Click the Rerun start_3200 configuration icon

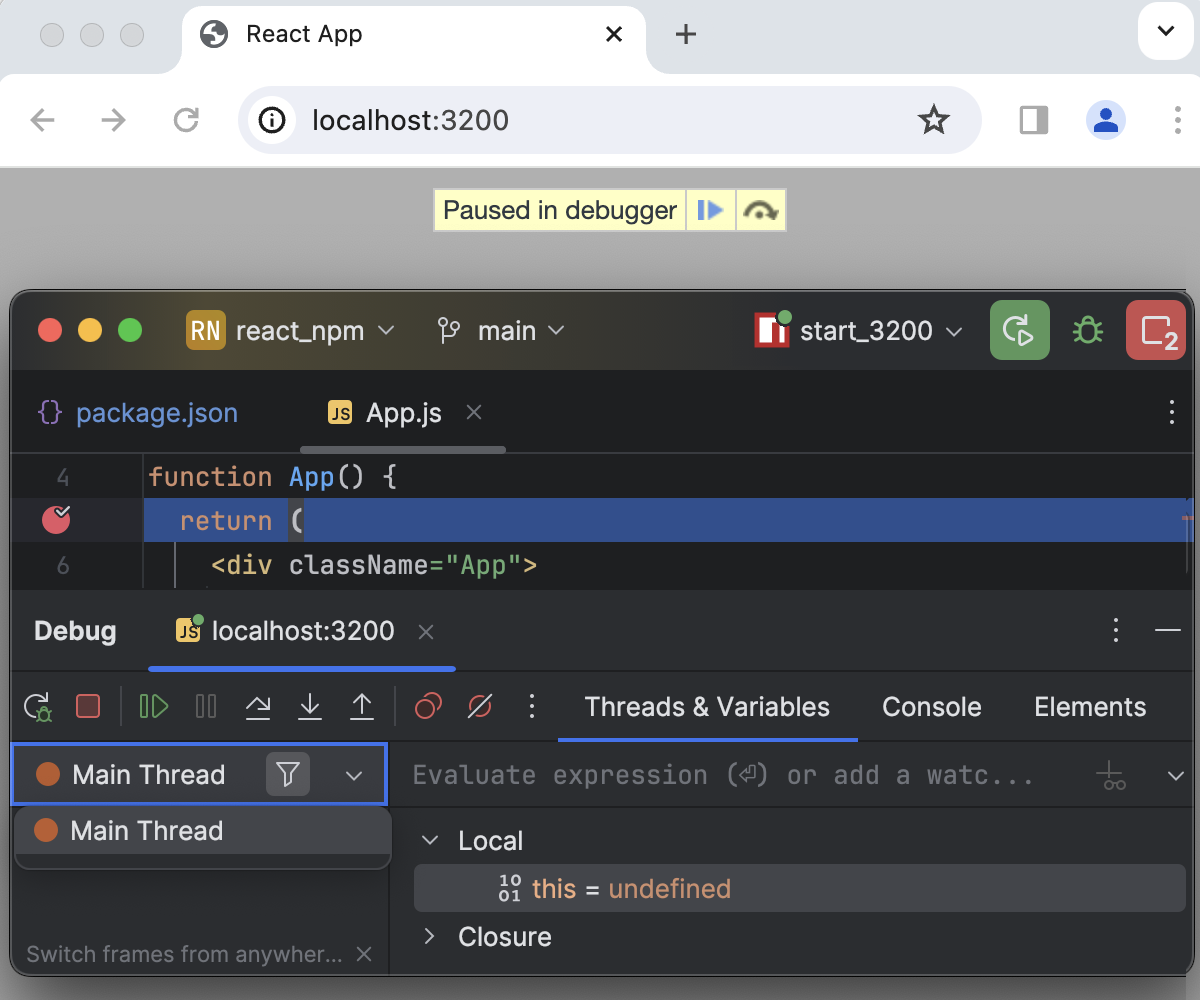(1019, 330)
